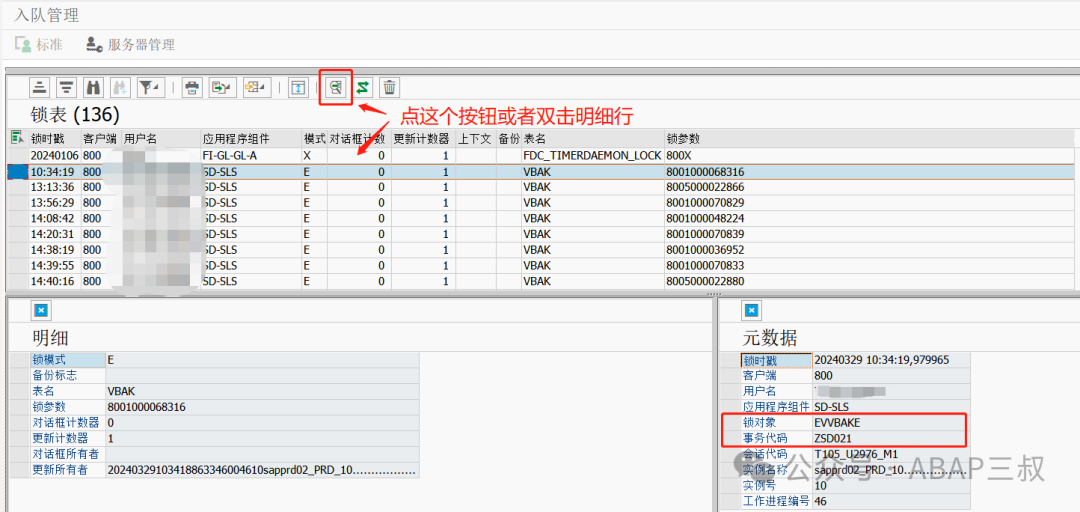Click the 更新计数器 column header
The height and width of the screenshot is (512, 1080).
pos(423,139)
